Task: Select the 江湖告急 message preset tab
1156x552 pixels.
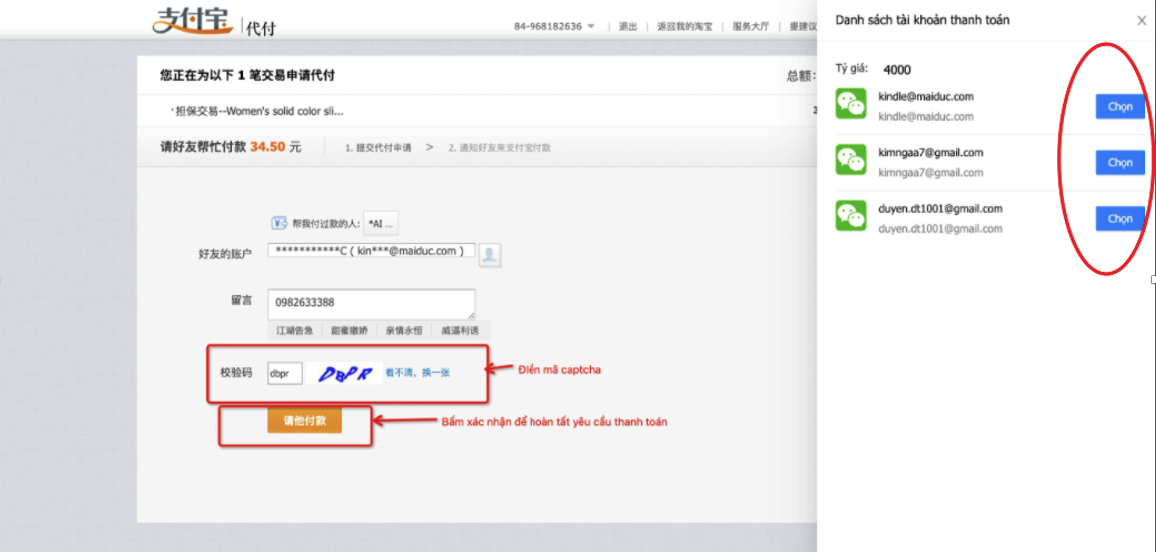Action: point(295,330)
